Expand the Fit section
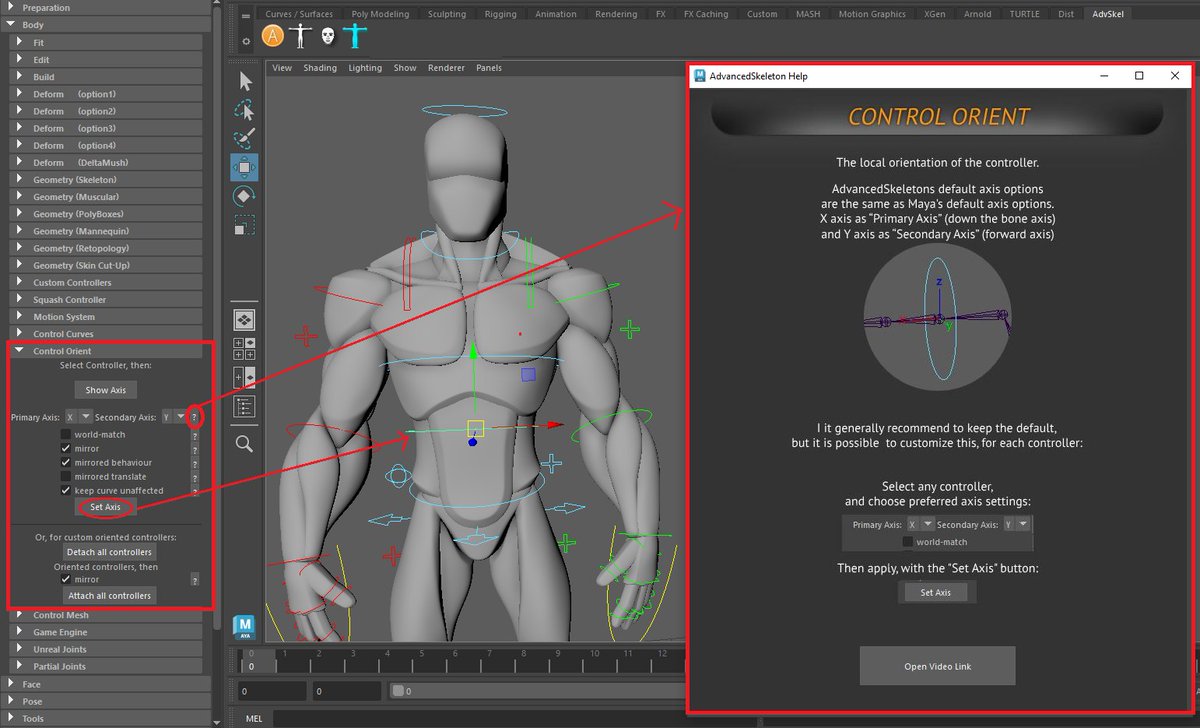Screen dimensions: 1200x728 [106, 43]
